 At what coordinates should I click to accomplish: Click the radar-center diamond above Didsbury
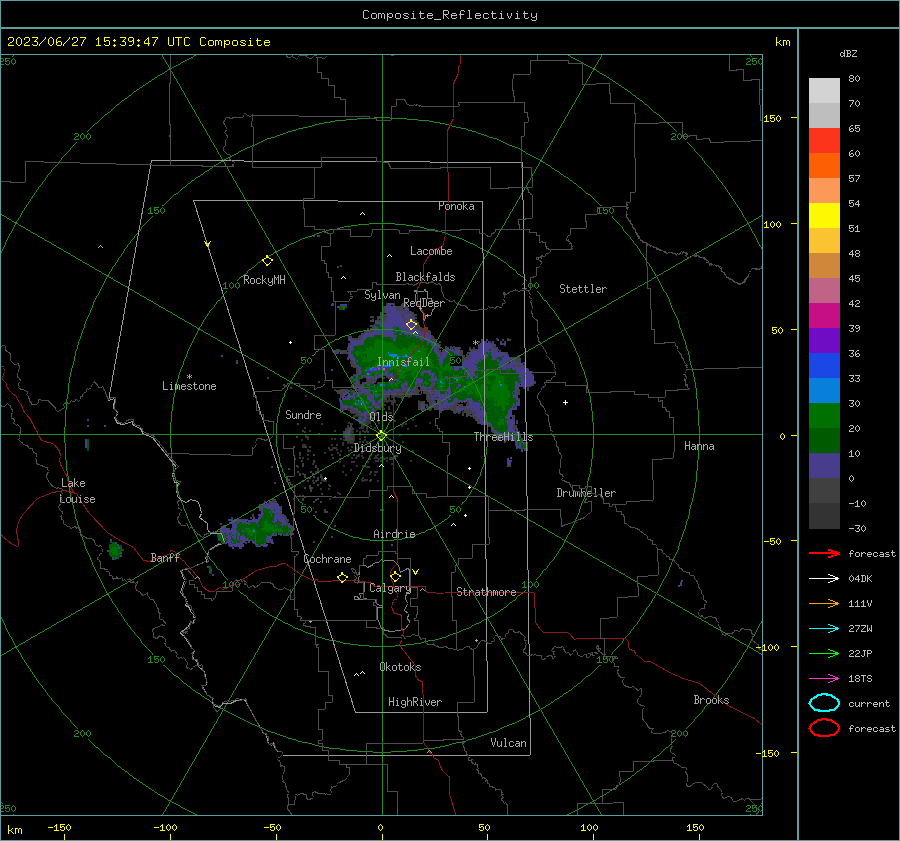[381, 436]
